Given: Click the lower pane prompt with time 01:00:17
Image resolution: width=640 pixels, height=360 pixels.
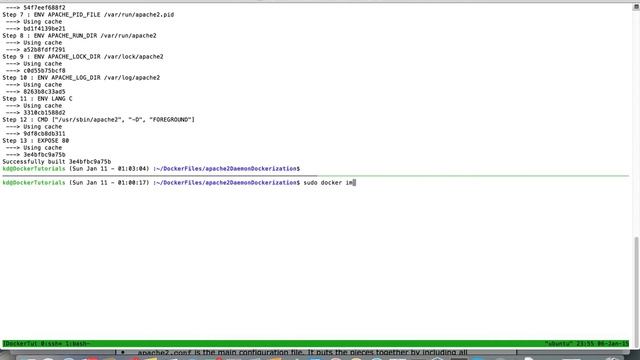Looking at the screenshot, I should [x=151, y=182].
